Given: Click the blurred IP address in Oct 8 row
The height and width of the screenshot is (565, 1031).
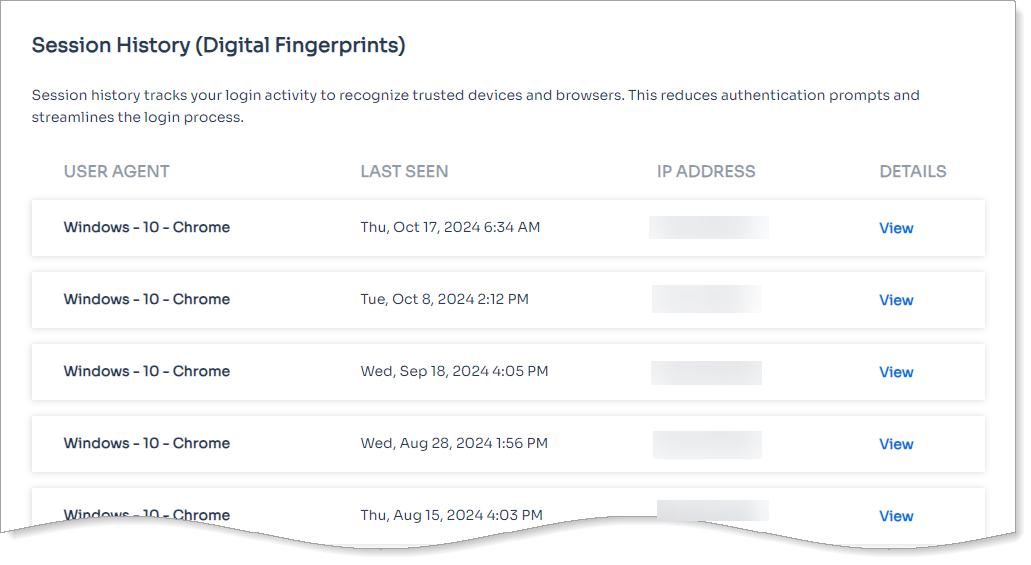Looking at the screenshot, I should point(707,299).
